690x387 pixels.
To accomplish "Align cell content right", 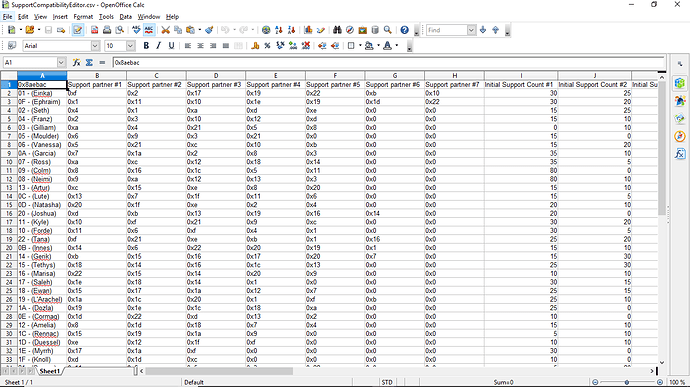I will click(213, 45).
